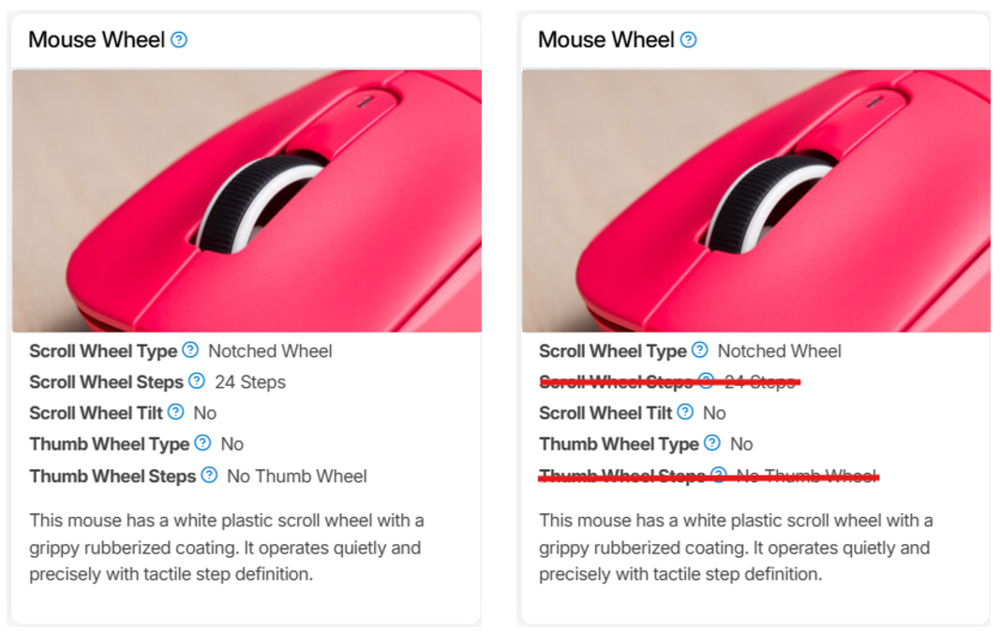The height and width of the screenshot is (636, 1000).
Task: Open help beside right card Mouse Wheel heading
Action: [x=687, y=40]
